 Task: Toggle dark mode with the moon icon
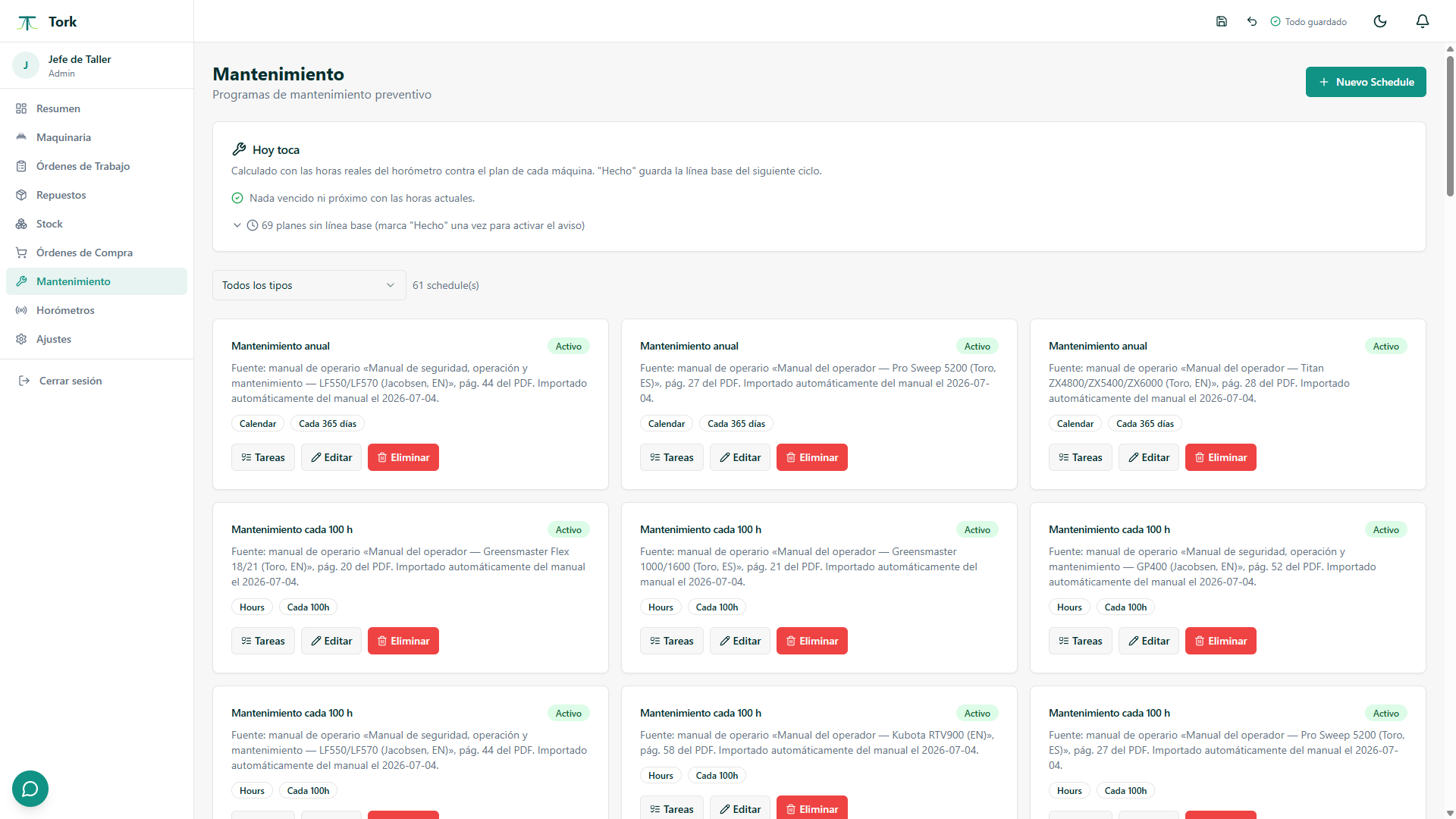(x=1380, y=21)
